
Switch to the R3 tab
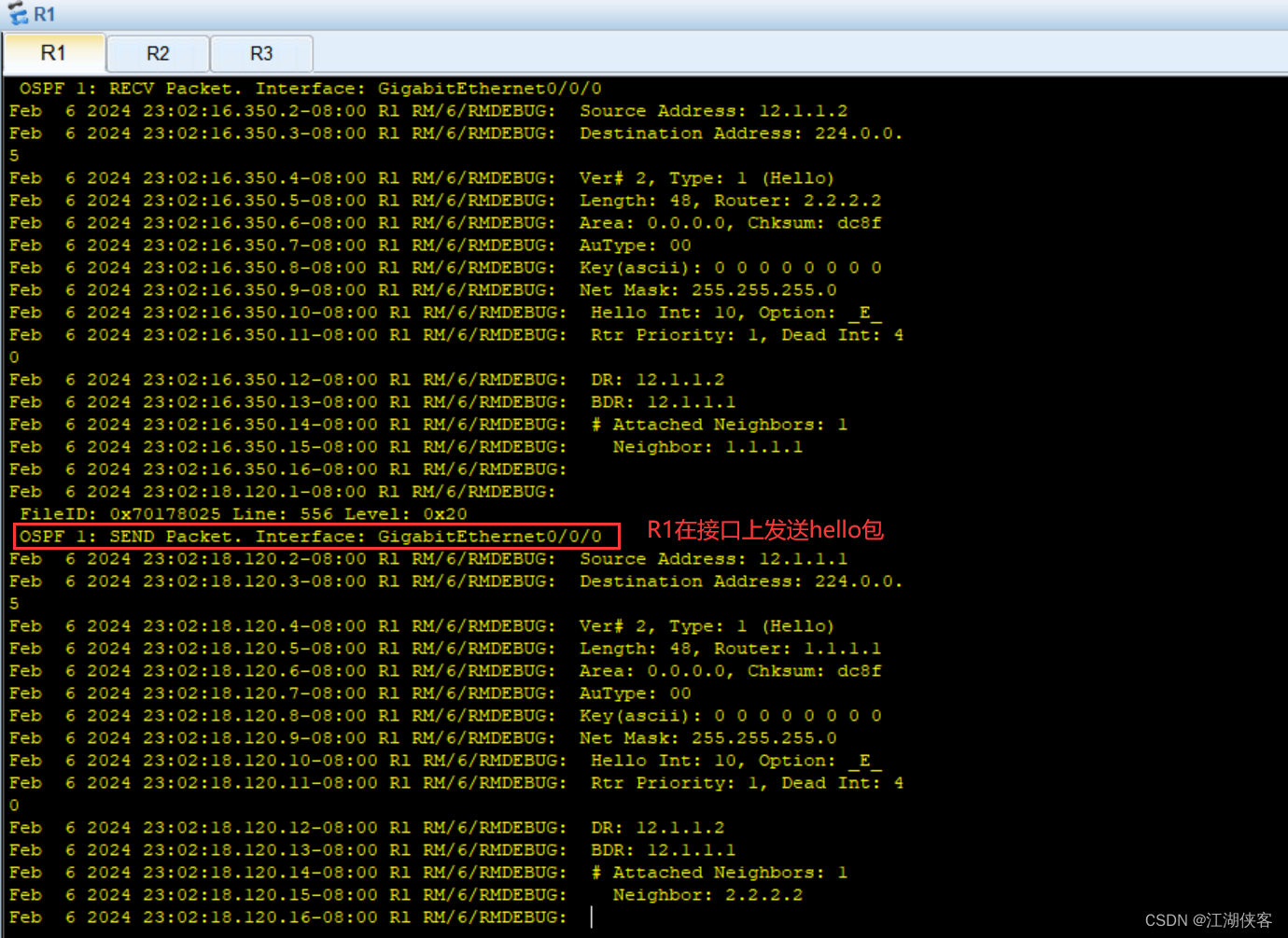[x=261, y=54]
